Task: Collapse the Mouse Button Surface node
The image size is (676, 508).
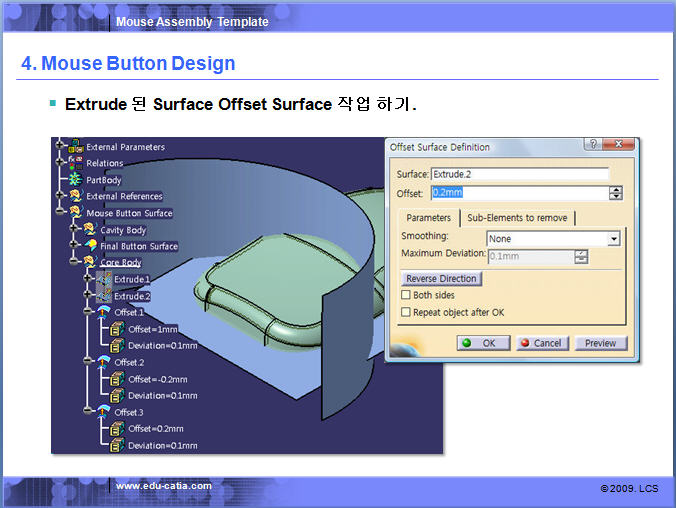Action: point(61,213)
